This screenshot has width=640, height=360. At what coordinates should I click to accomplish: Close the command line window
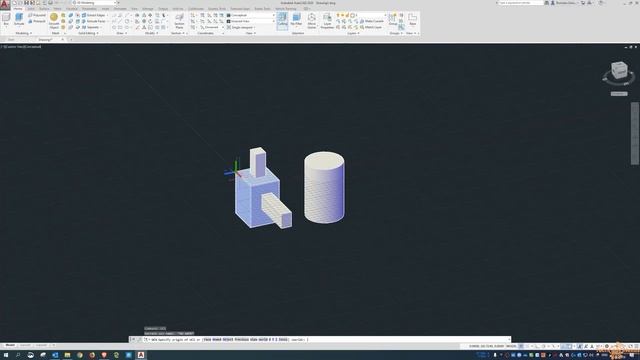[133, 340]
